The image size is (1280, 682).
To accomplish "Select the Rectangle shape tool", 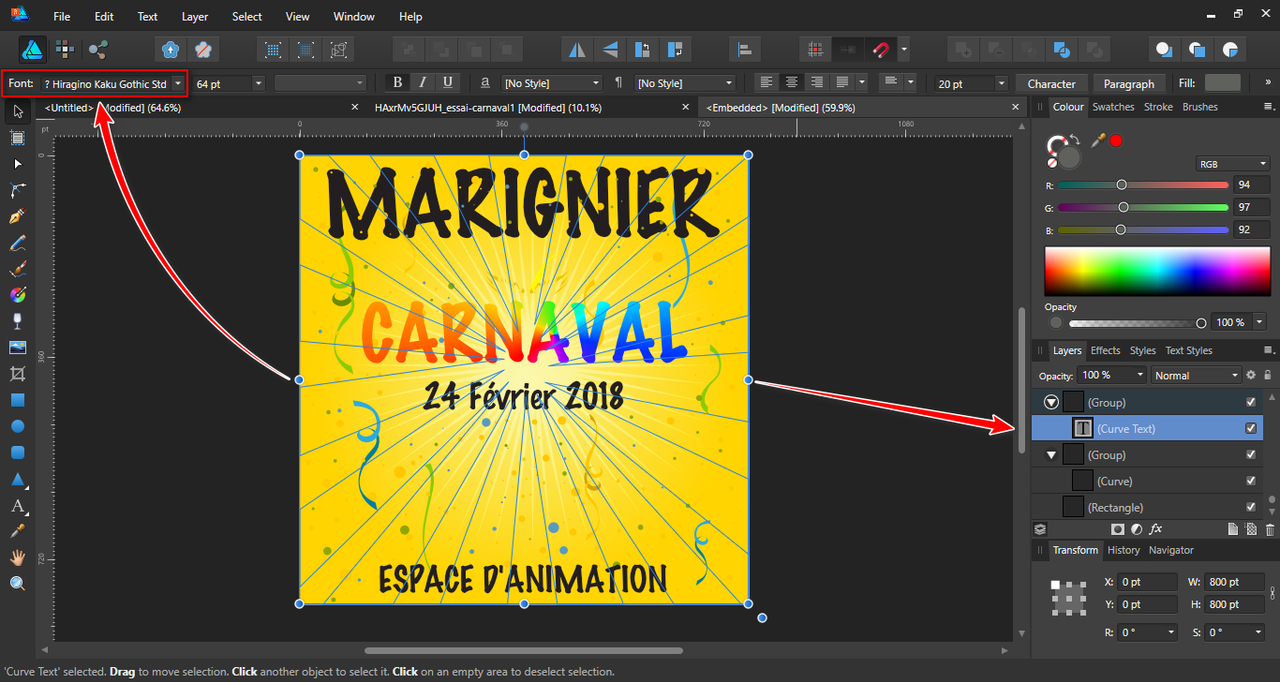I will (17, 400).
